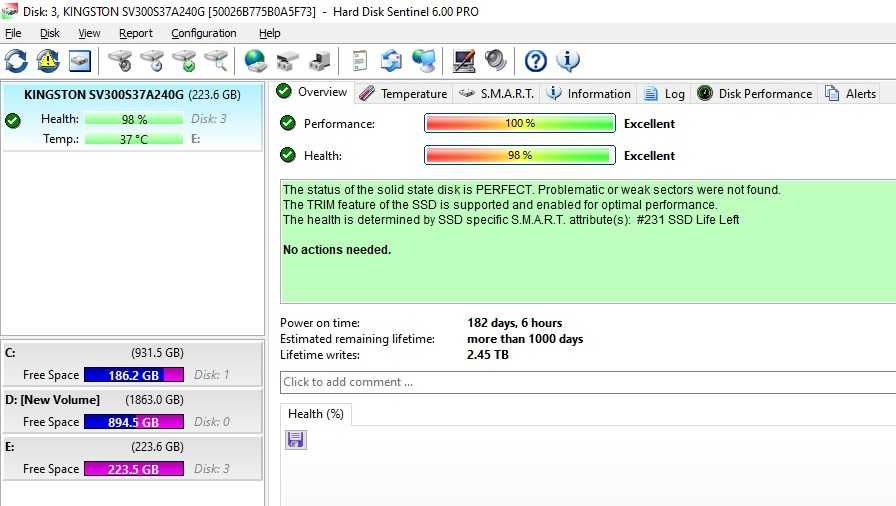Click the 'Power on time:' label
Screen dimensions: 896x506
click(x=320, y=323)
